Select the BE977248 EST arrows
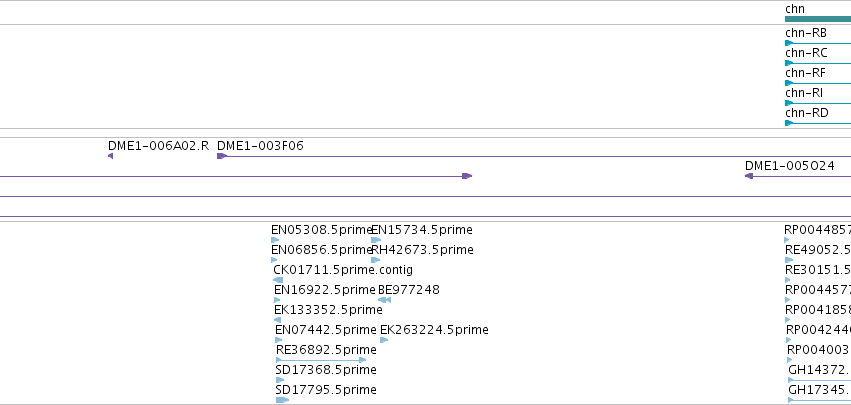This screenshot has height=405, width=851. pyautogui.click(x=384, y=300)
